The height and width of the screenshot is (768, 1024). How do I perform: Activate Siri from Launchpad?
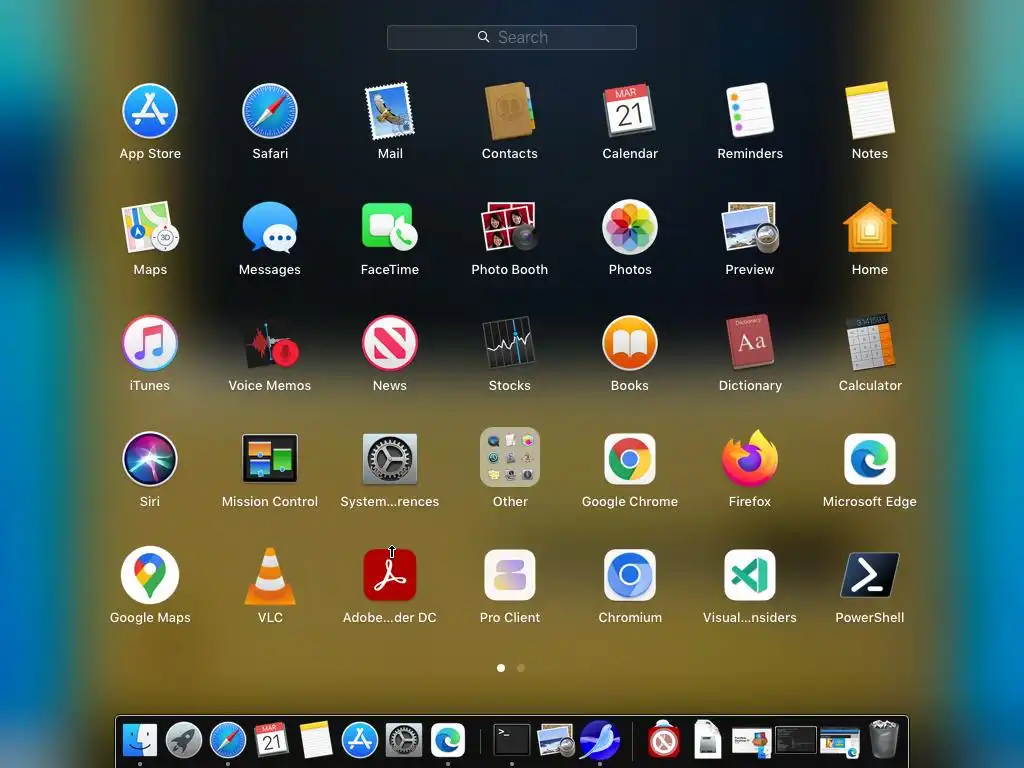[x=150, y=459]
